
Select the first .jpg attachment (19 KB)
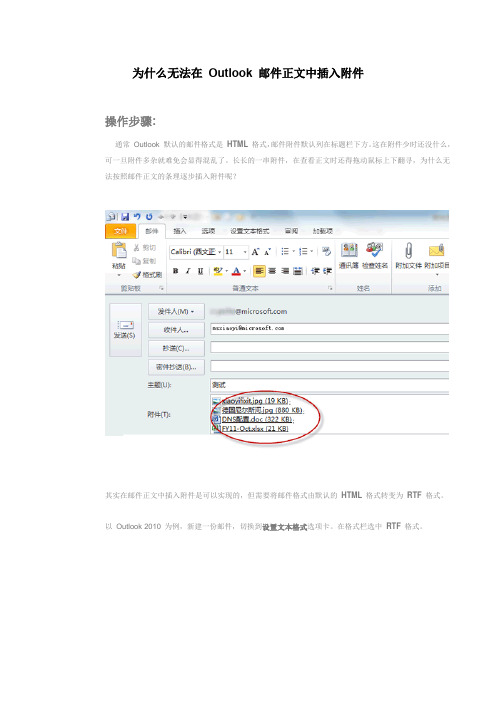point(252,401)
